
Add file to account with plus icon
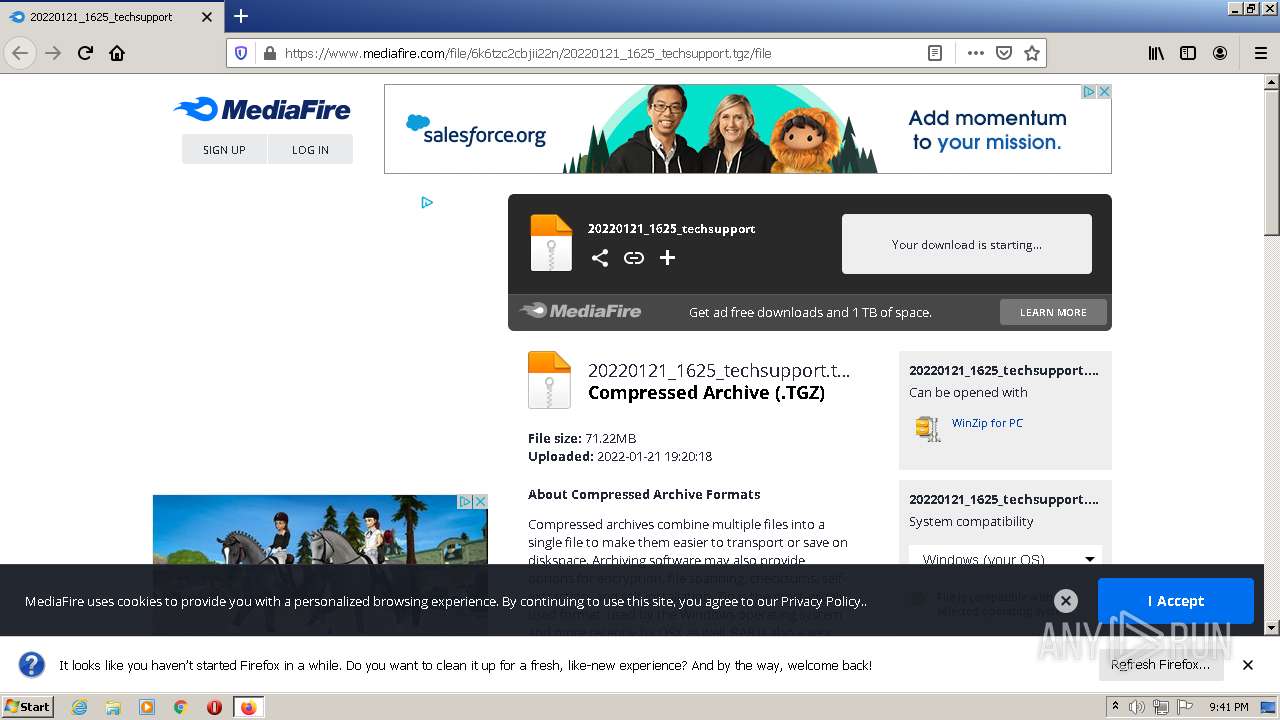coord(667,258)
